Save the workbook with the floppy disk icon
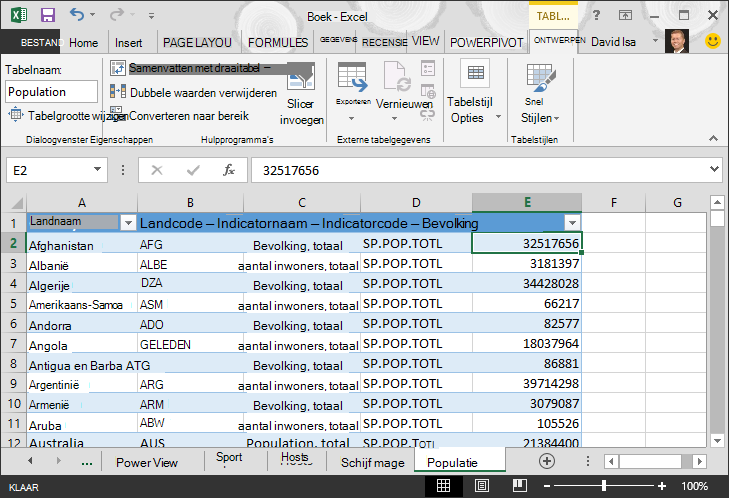 (x=48, y=15)
